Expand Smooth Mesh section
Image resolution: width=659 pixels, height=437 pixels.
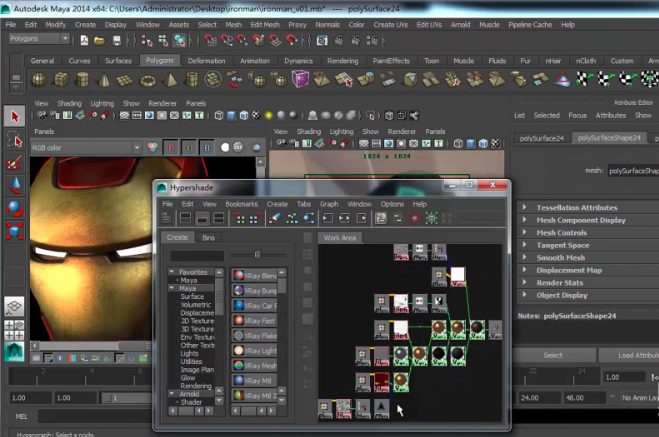[x=525, y=257]
